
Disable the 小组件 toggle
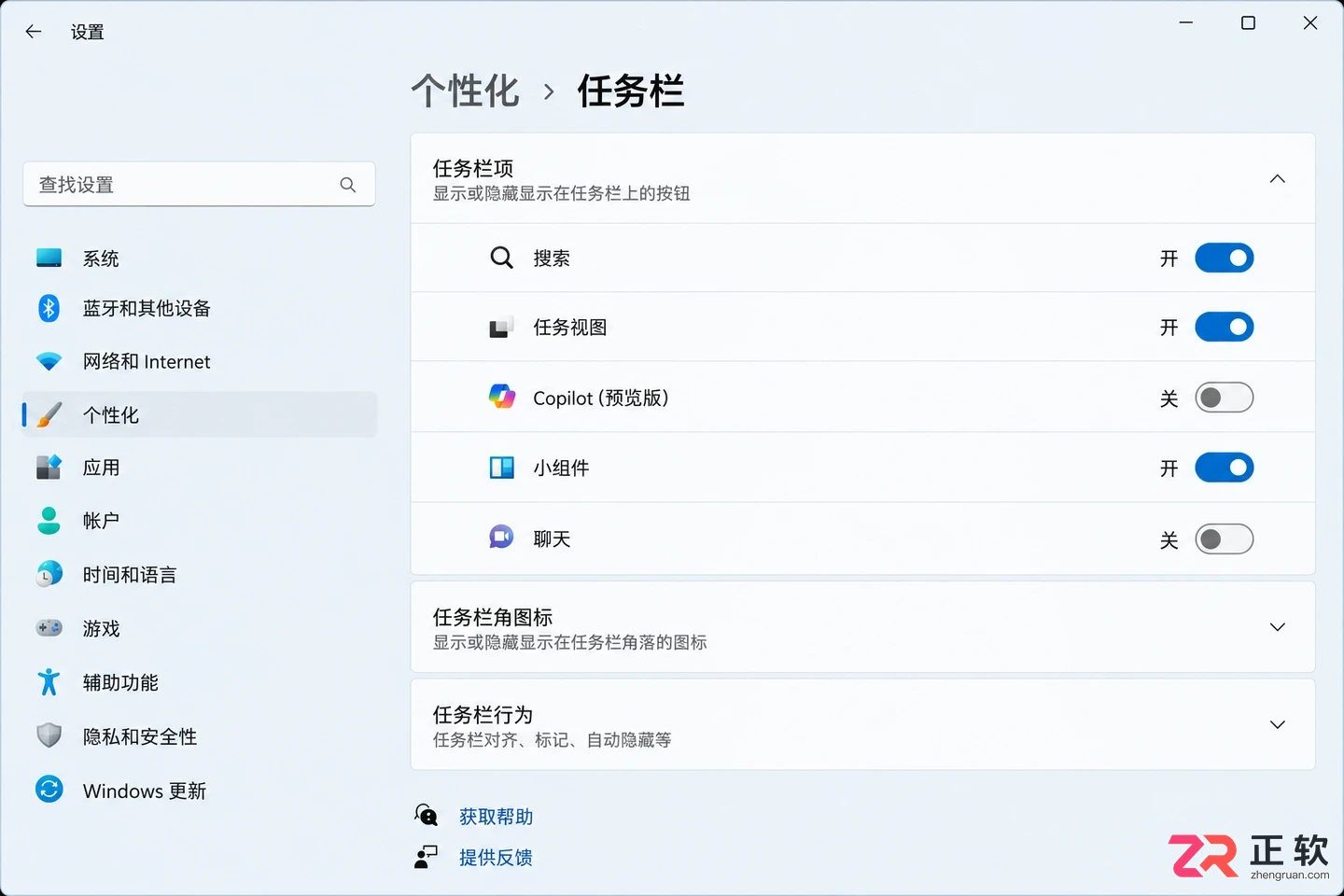pyautogui.click(x=1225, y=468)
